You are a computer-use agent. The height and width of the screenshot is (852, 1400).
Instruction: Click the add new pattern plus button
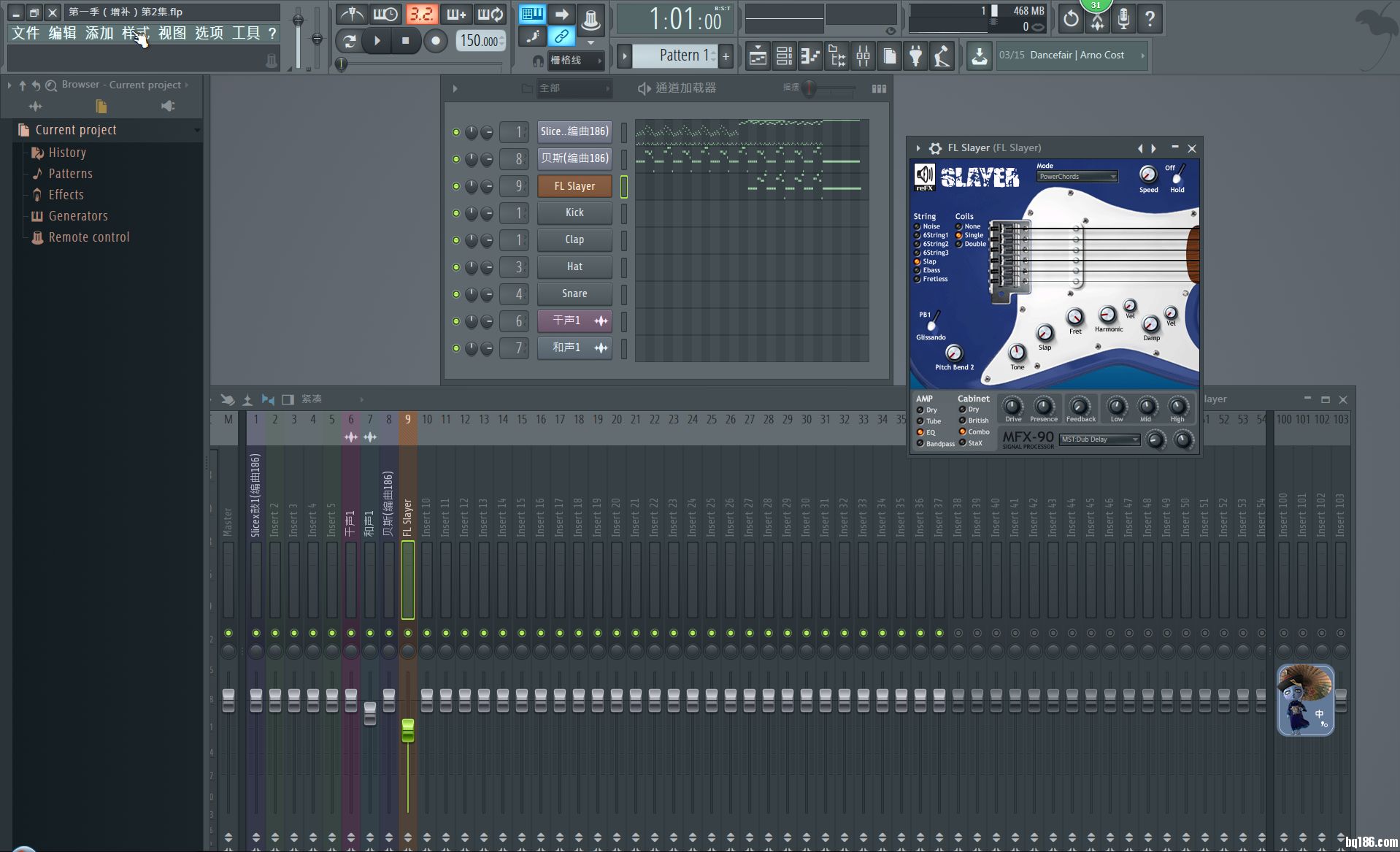tap(726, 55)
